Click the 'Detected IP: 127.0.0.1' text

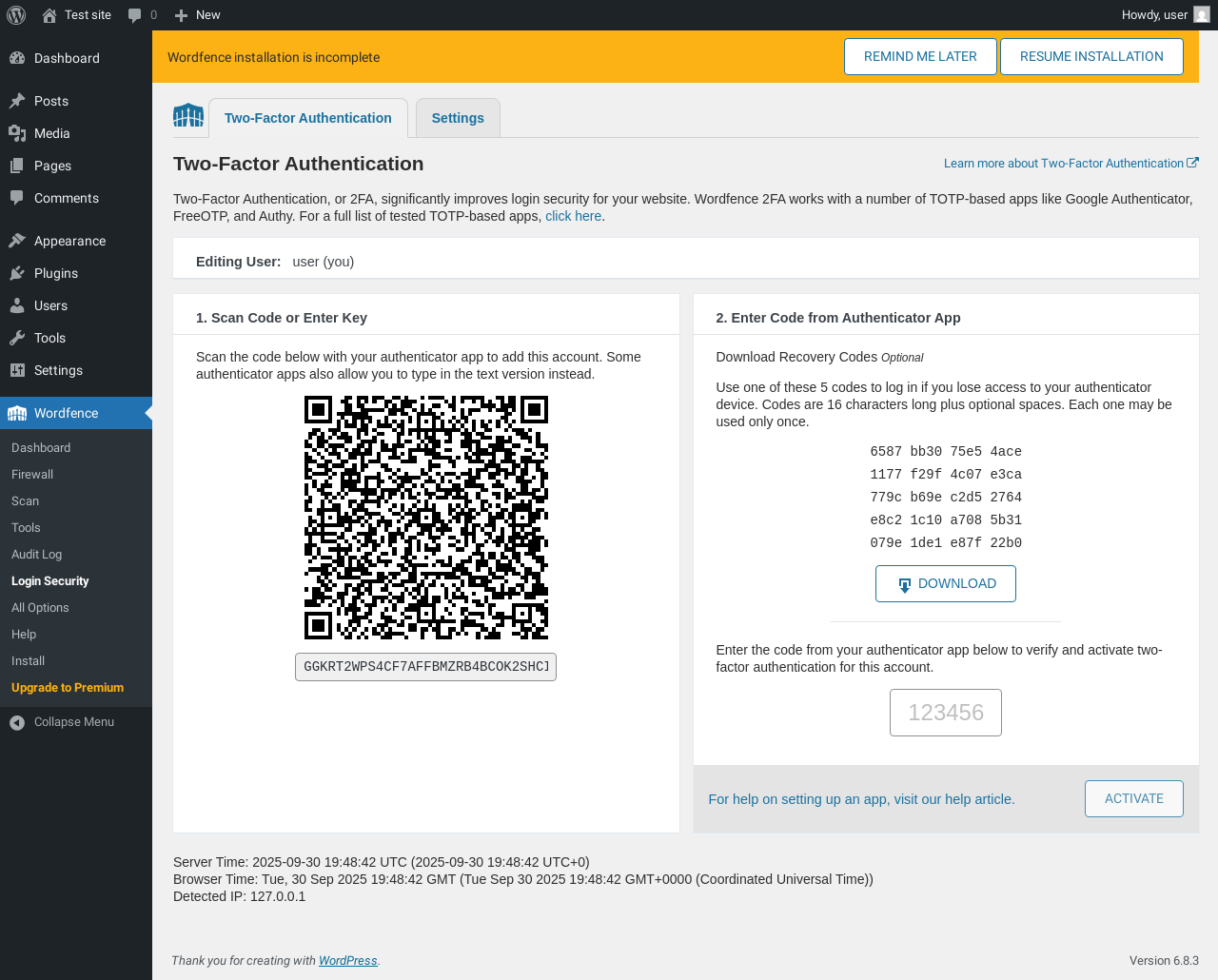(x=240, y=896)
